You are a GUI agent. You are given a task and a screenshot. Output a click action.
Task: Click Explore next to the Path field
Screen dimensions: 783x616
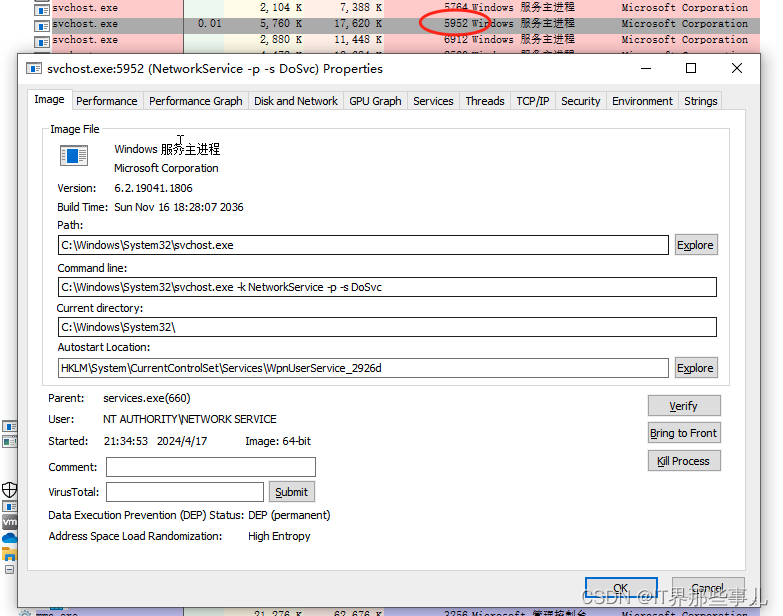(x=696, y=245)
